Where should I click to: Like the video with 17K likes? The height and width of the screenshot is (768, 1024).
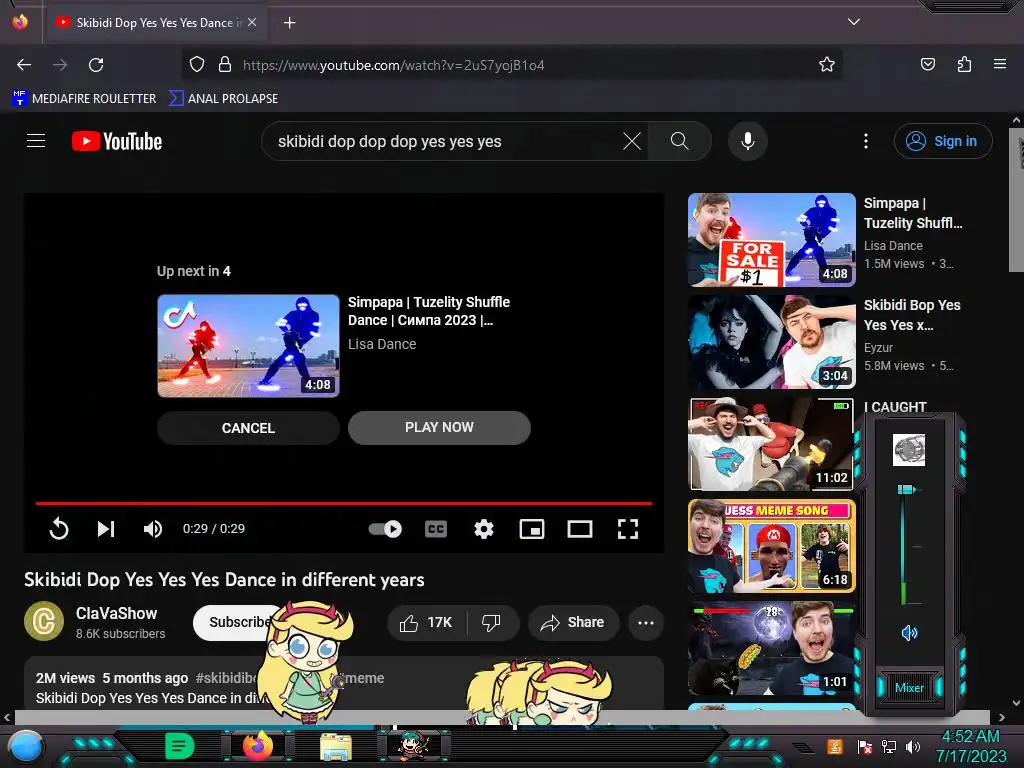pyautogui.click(x=426, y=622)
